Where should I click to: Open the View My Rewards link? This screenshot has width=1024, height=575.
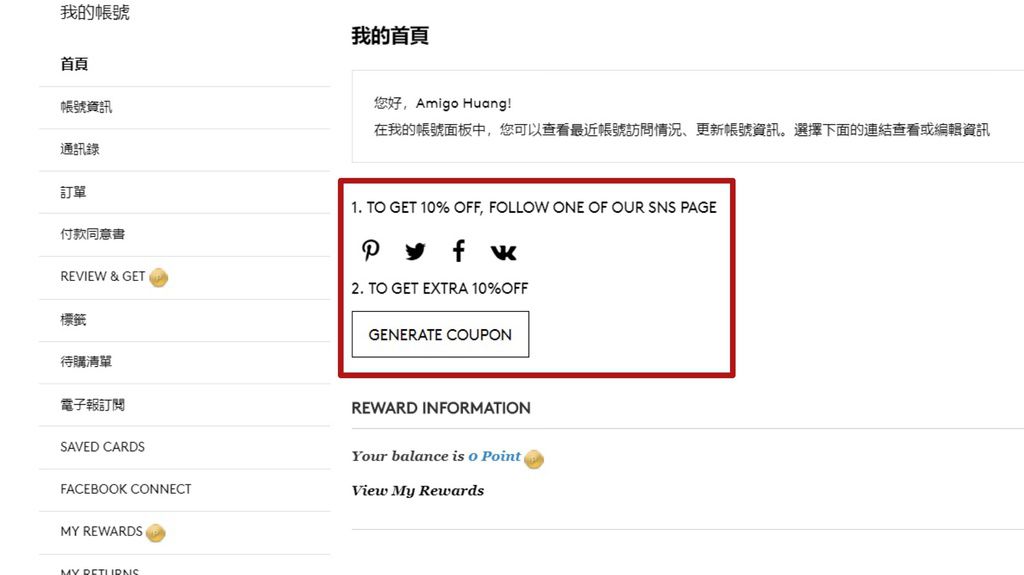pos(417,491)
